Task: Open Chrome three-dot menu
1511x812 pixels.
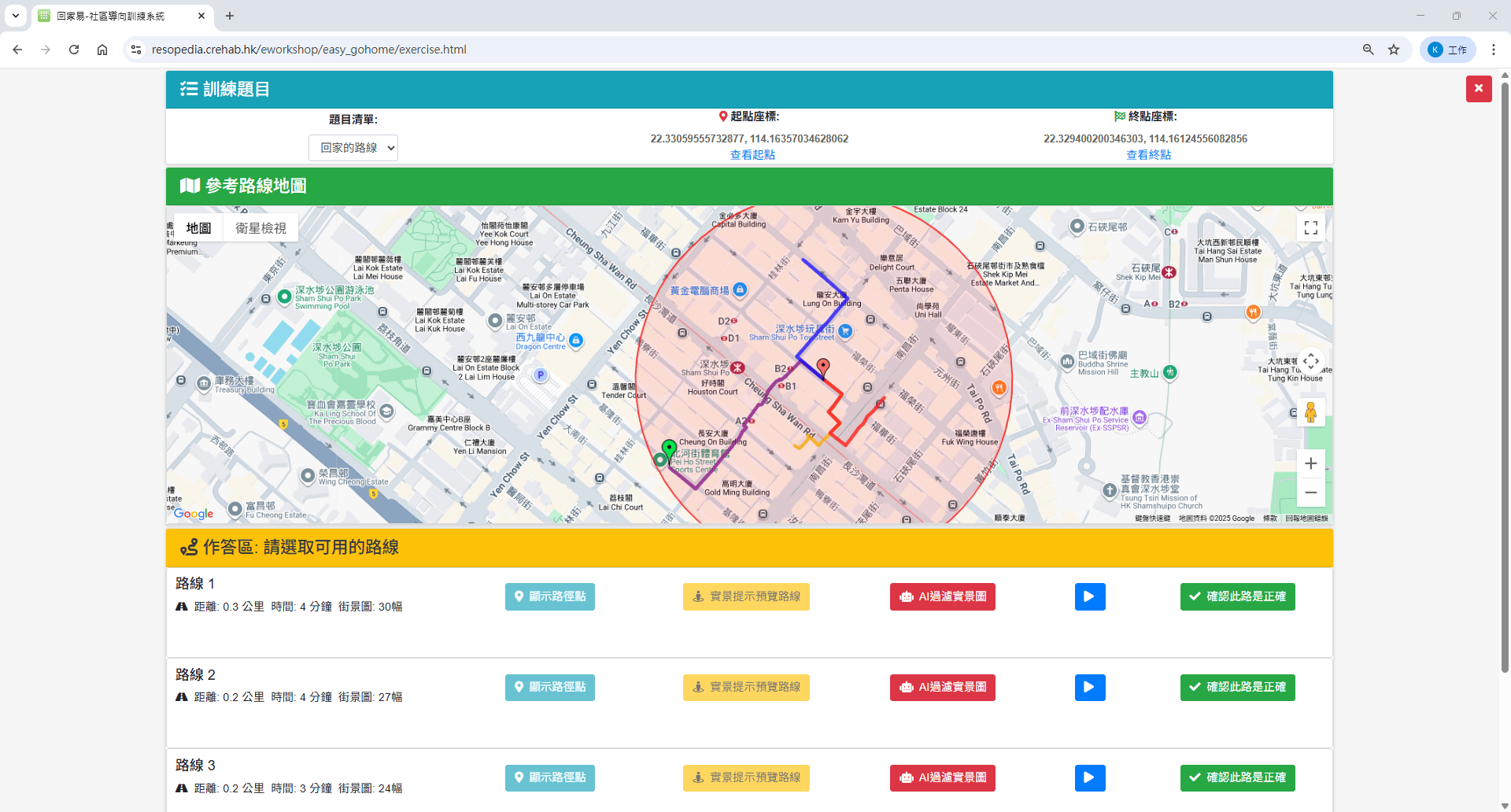Action: click(x=1493, y=50)
